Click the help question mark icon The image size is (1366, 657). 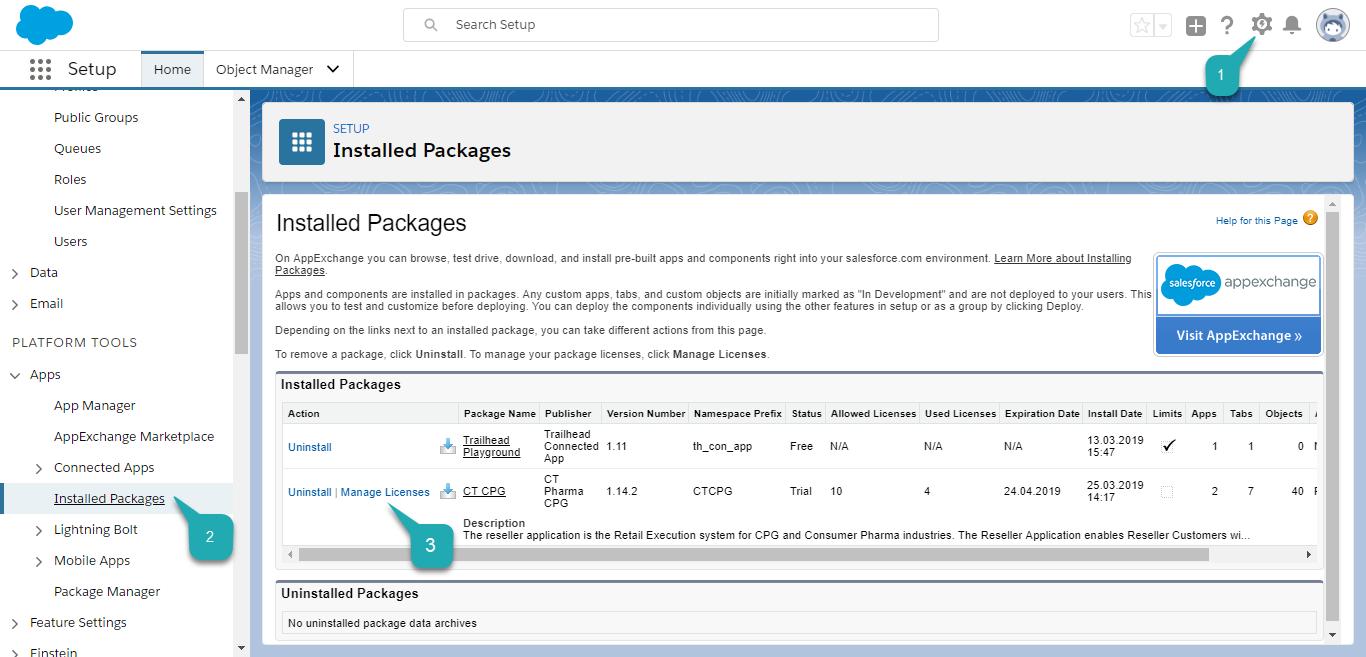point(1227,26)
